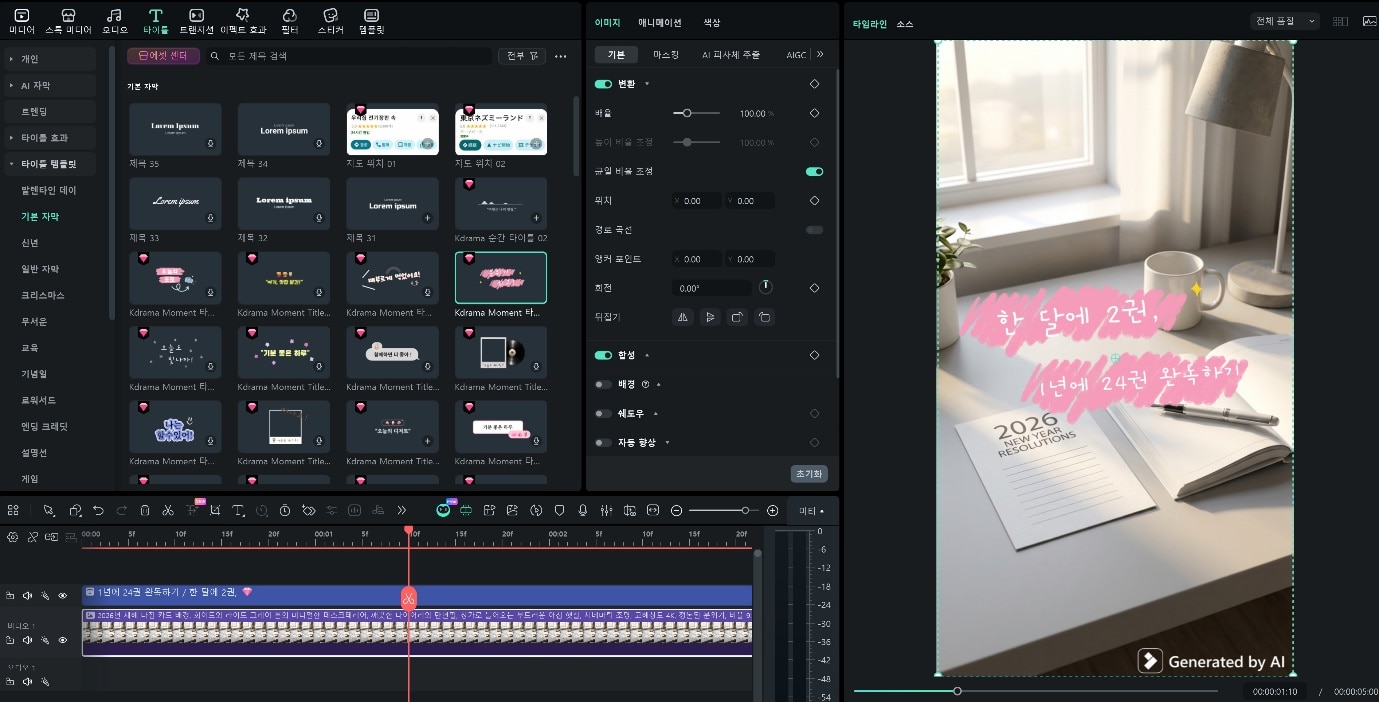This screenshot has width=1379, height=702.
Task: Click the text tool icon in timeline toolbar
Action: click(238, 511)
